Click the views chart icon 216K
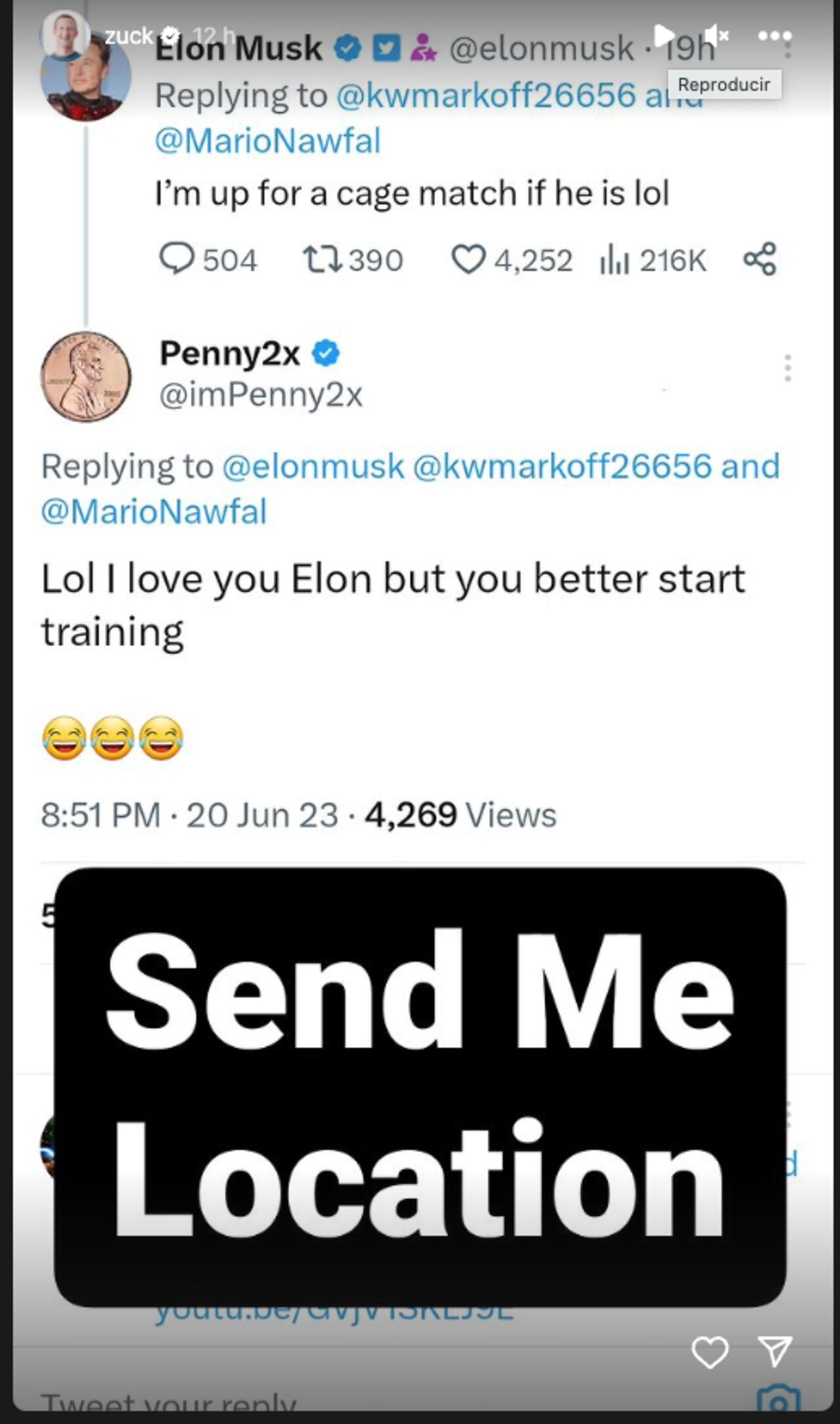This screenshot has height=1424, width=840. tap(615, 261)
